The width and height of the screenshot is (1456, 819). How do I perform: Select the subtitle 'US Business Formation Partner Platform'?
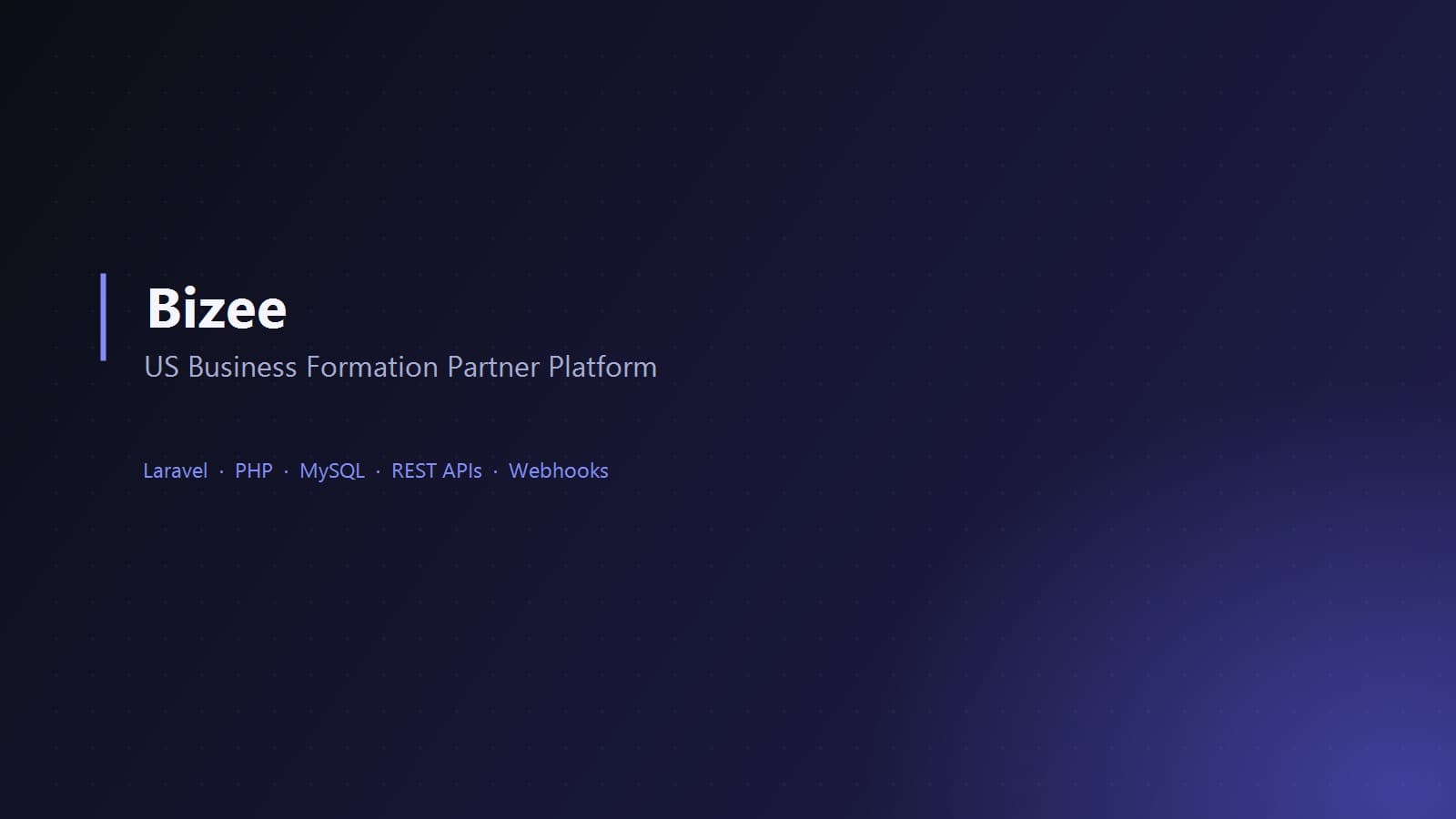pos(400,367)
